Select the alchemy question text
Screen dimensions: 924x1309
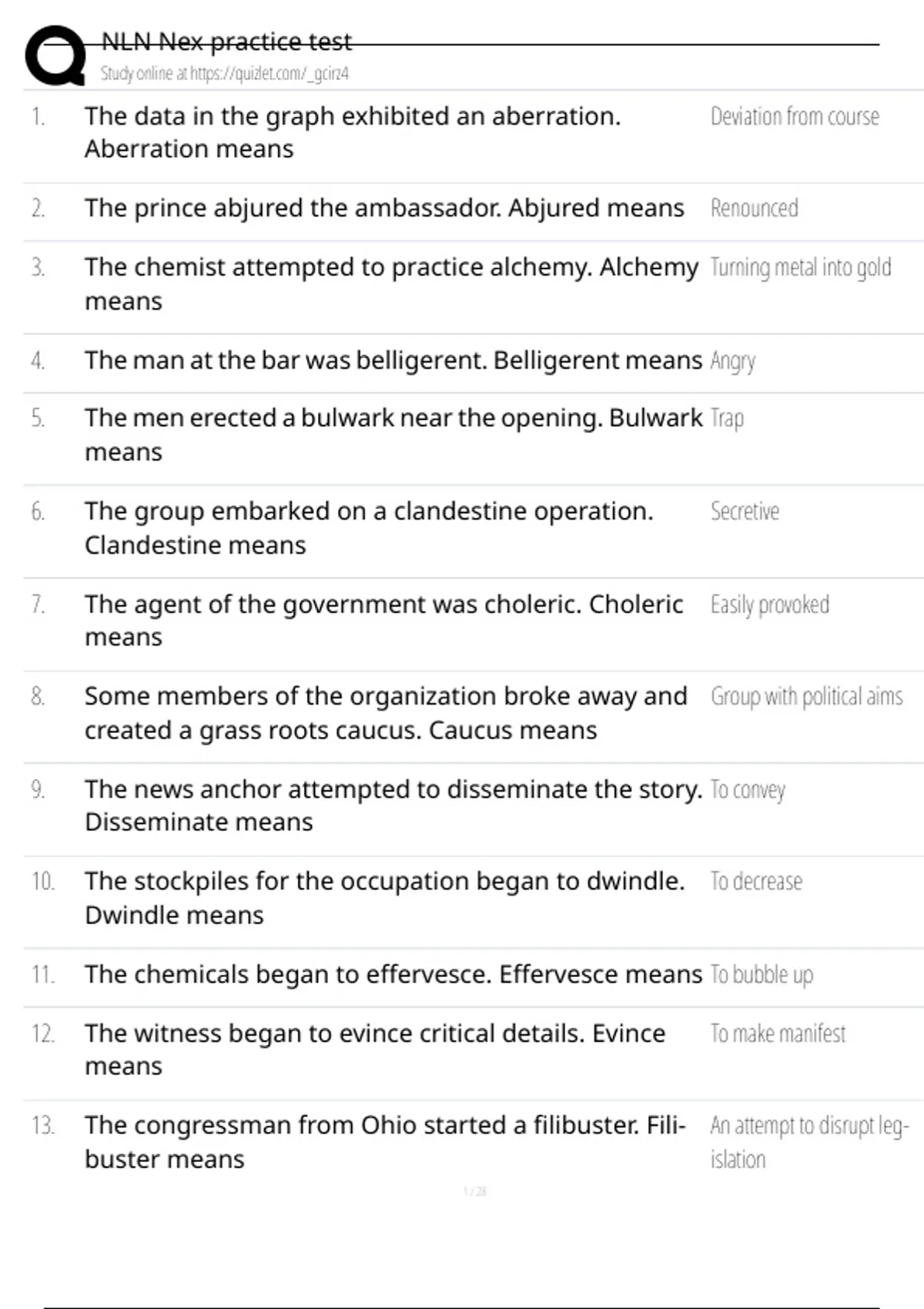391,284
